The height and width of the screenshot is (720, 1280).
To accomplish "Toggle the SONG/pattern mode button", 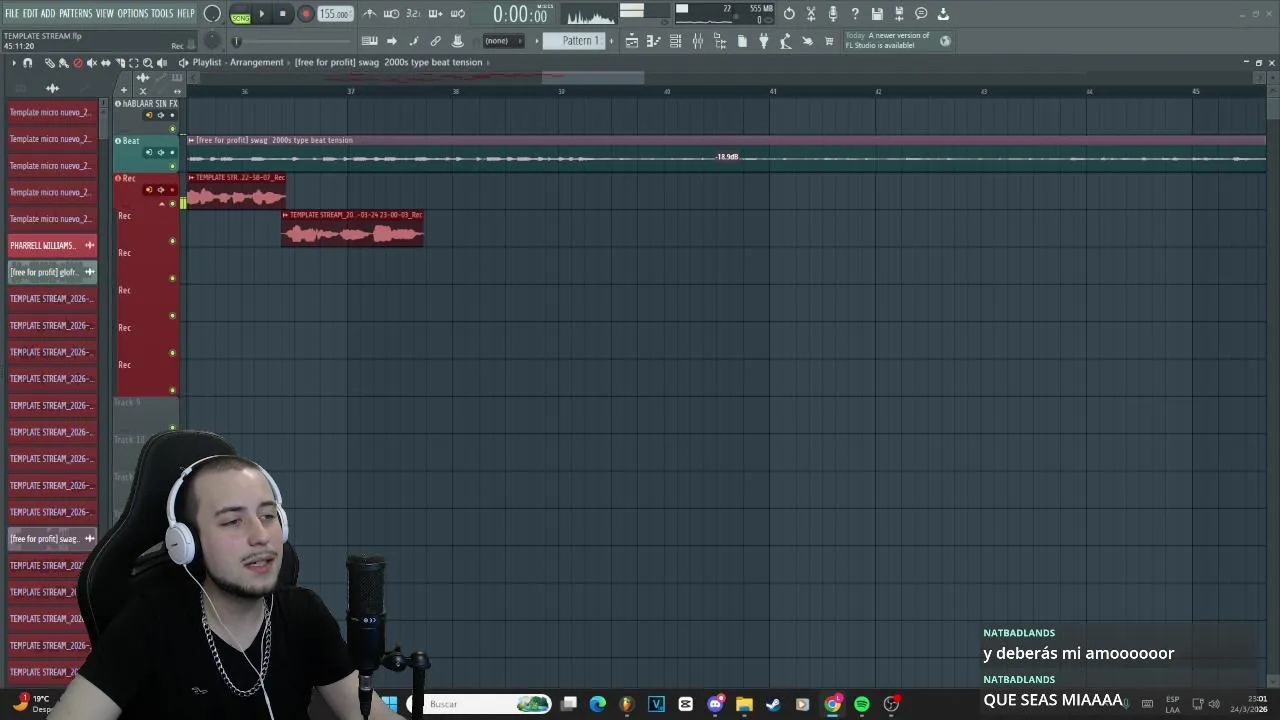I will (240, 15).
